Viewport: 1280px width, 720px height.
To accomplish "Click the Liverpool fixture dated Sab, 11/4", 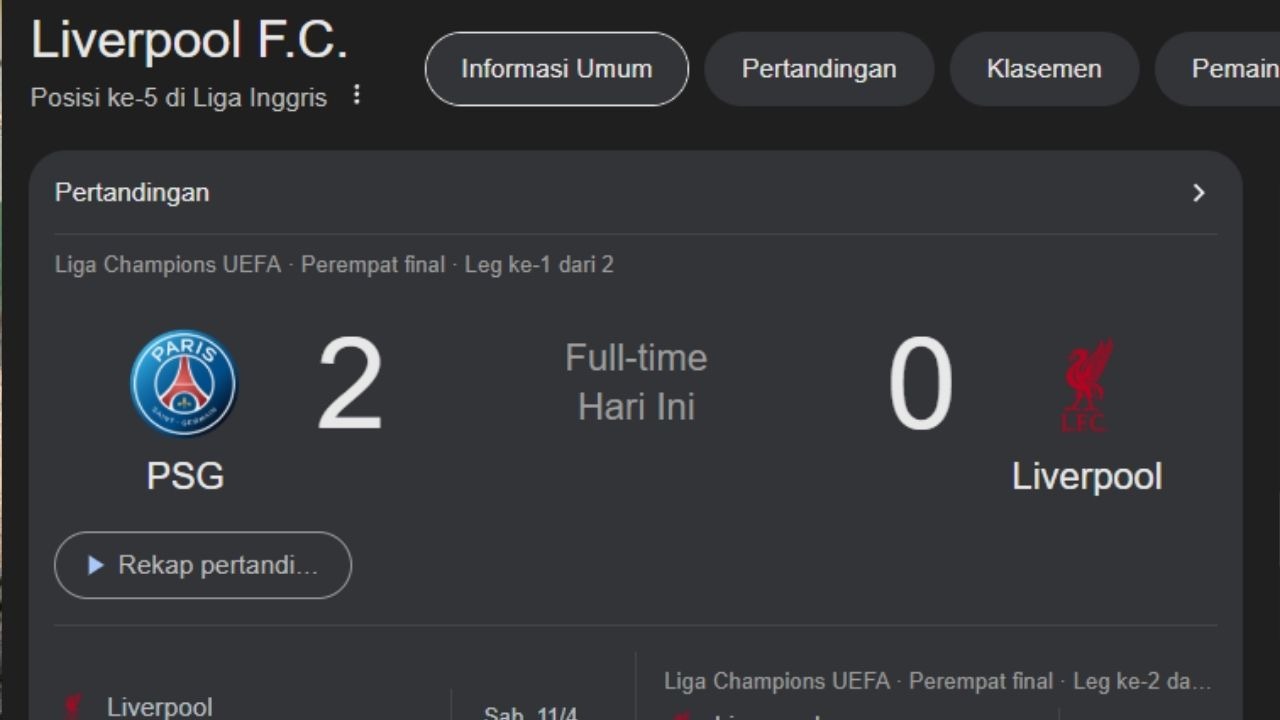I will pyautogui.click(x=160, y=707).
